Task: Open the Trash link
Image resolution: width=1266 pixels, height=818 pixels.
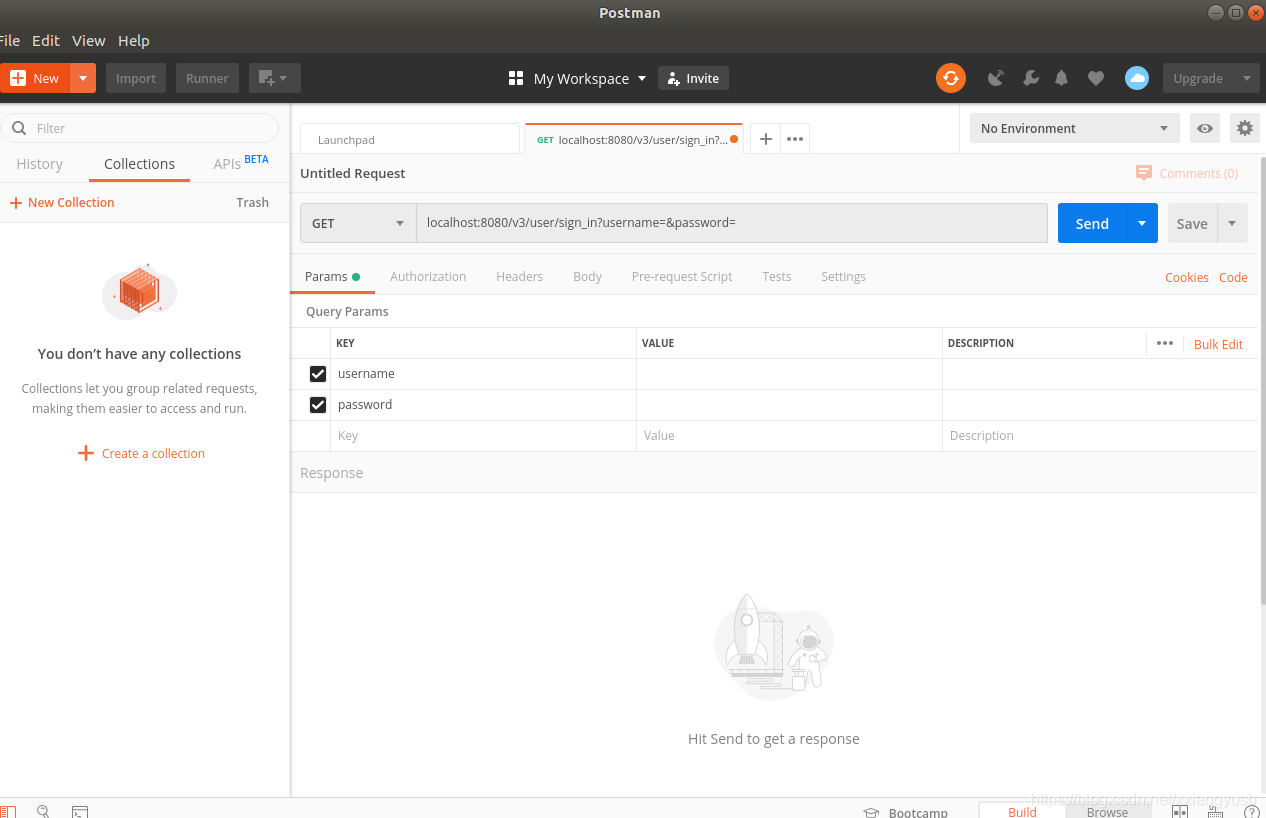Action: 252,202
